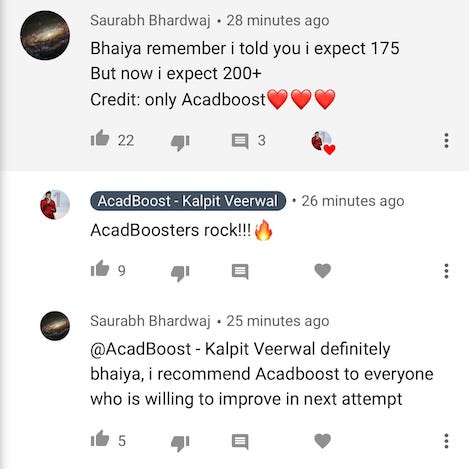The width and height of the screenshot is (469, 469).
Task: Like the reply recommending Acadboost to everyone
Action: (100, 439)
